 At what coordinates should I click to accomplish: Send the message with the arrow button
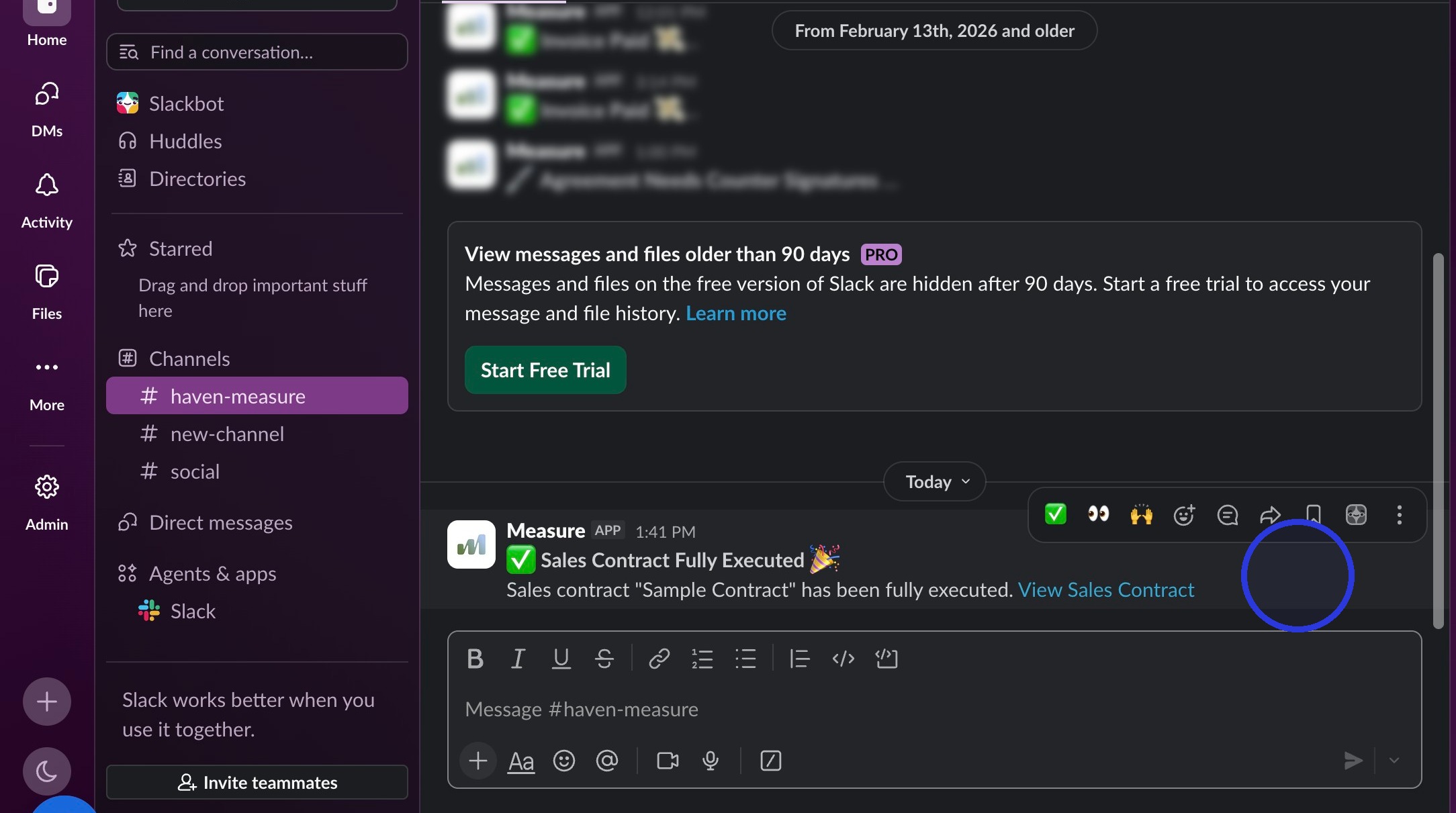click(x=1353, y=761)
